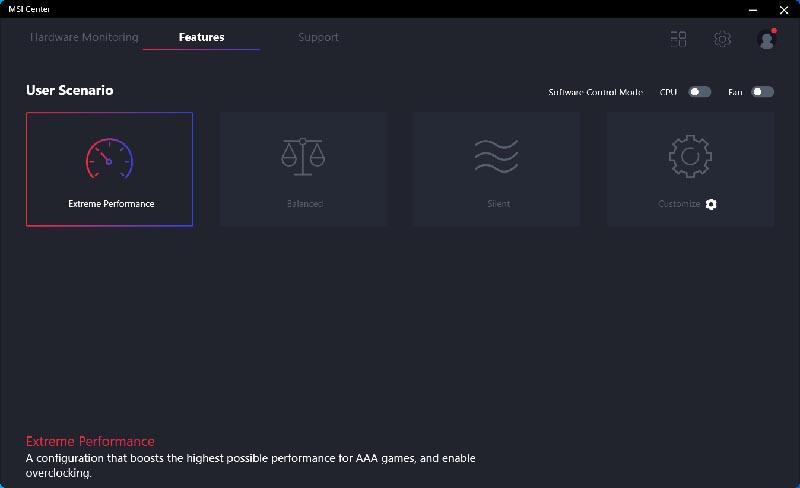Screen dimensions: 800x488
Task: Choose the Balanced scenario scales icon
Action: click(303, 157)
